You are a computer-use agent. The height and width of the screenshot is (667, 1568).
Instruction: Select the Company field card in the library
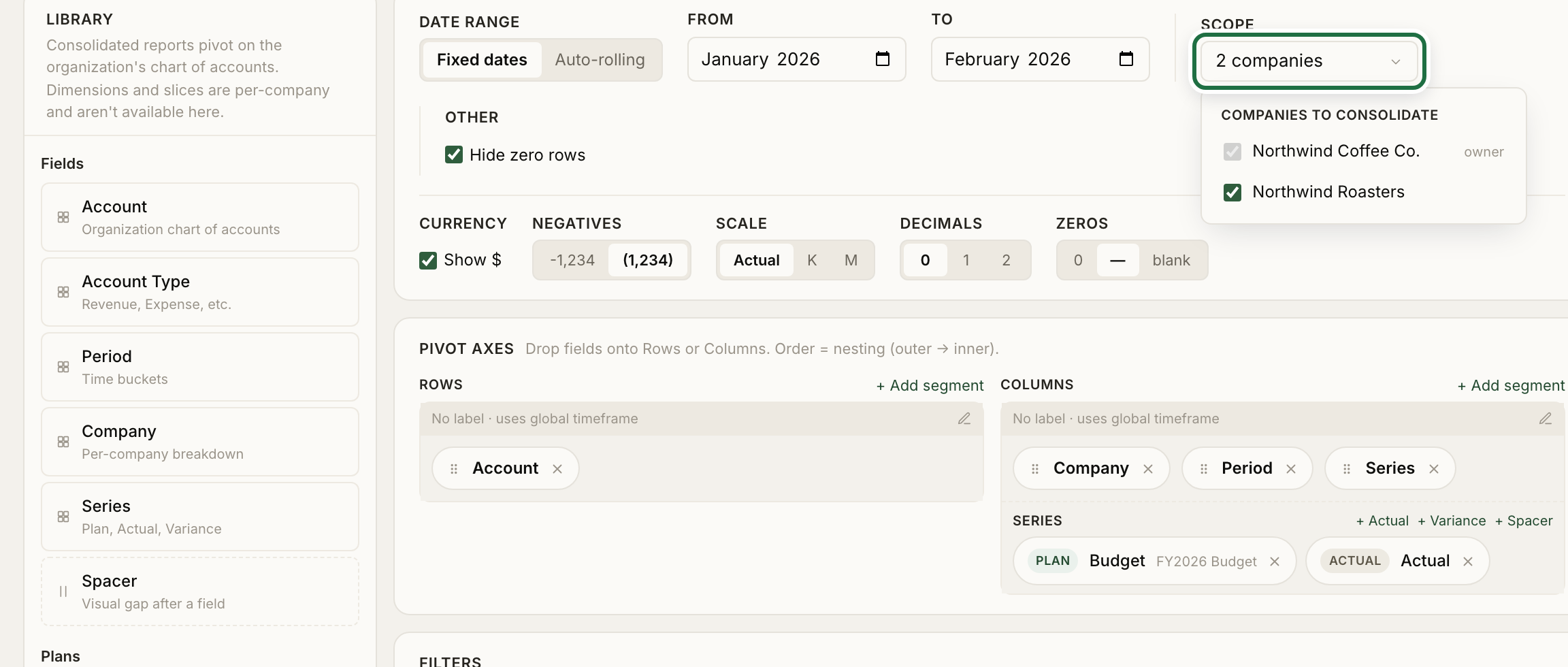[199, 442]
